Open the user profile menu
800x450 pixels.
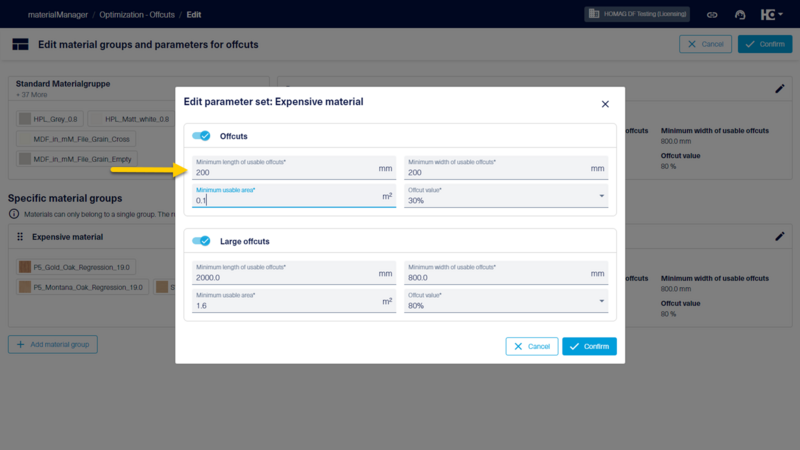point(771,15)
